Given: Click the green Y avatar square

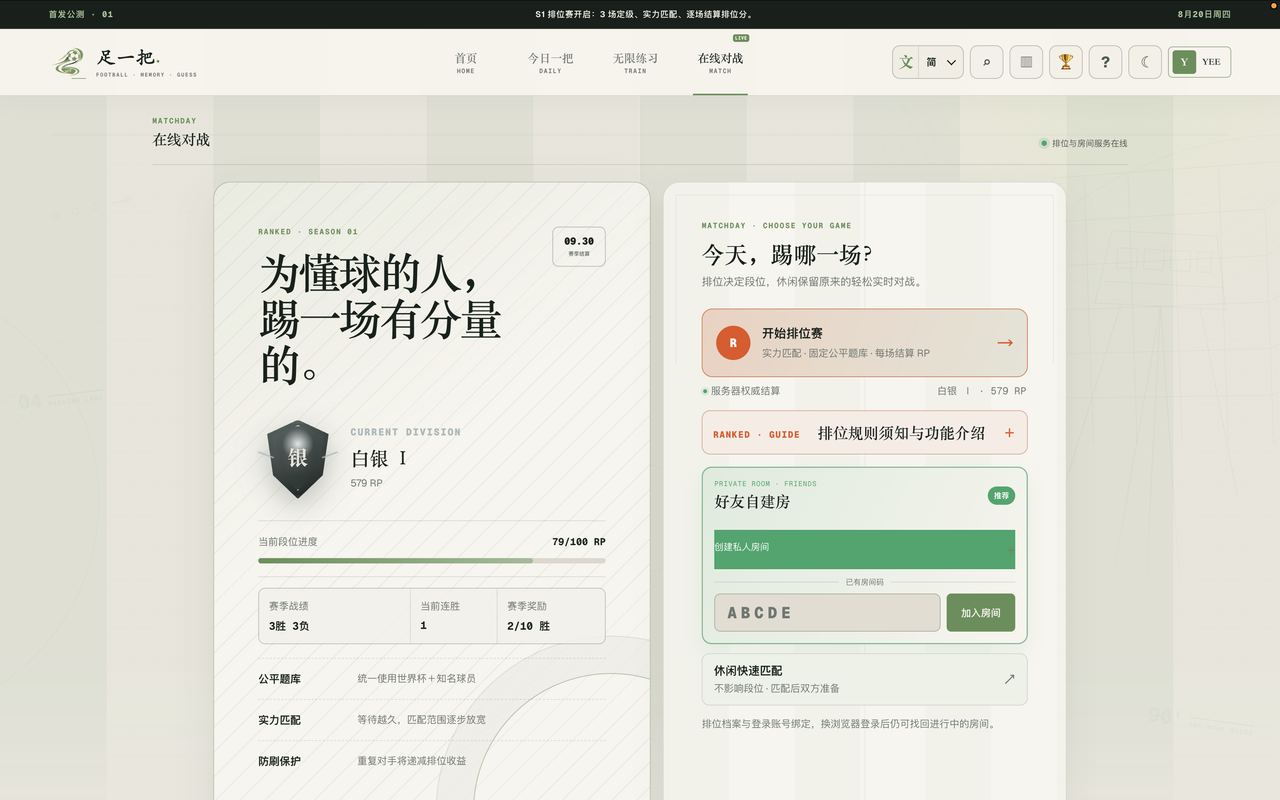Looking at the screenshot, I should click(1184, 62).
